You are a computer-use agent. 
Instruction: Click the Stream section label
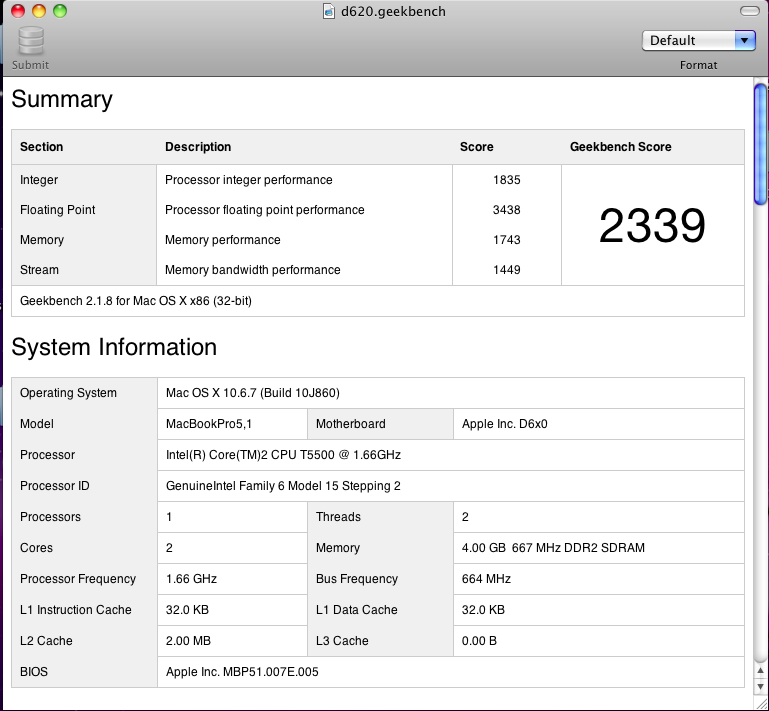click(39, 270)
